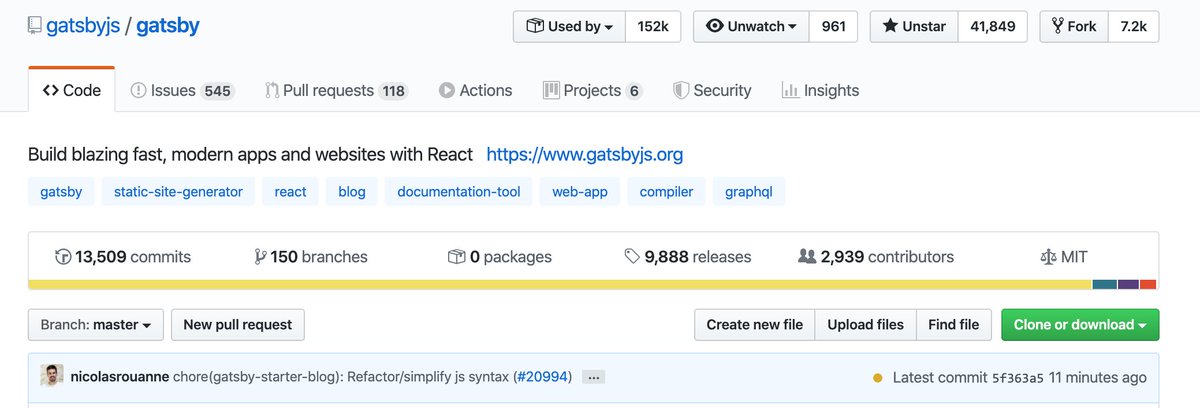Click the commits history clock icon

pyautogui.click(x=63, y=257)
